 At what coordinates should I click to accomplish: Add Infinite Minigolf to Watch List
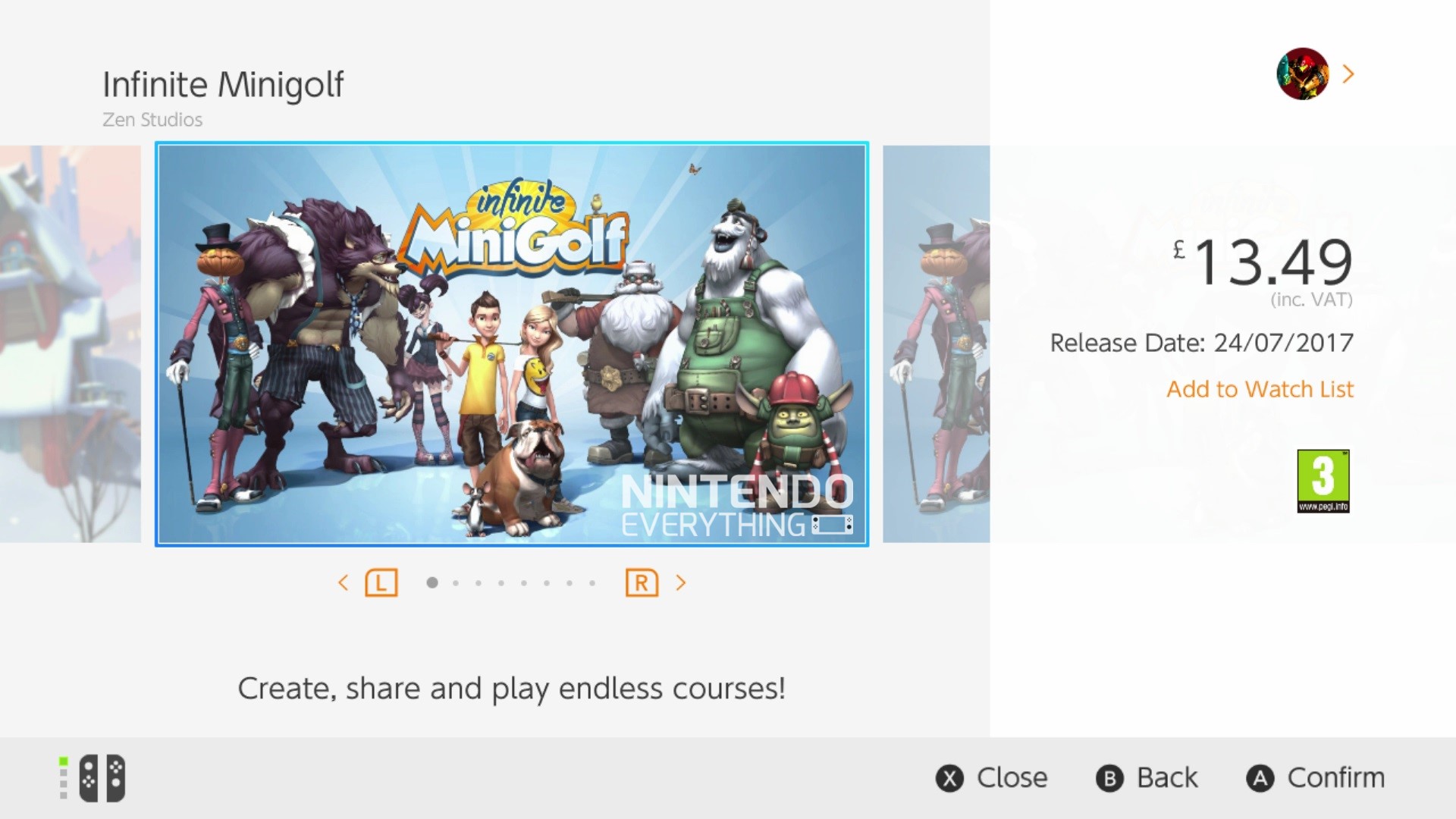pyautogui.click(x=1260, y=389)
